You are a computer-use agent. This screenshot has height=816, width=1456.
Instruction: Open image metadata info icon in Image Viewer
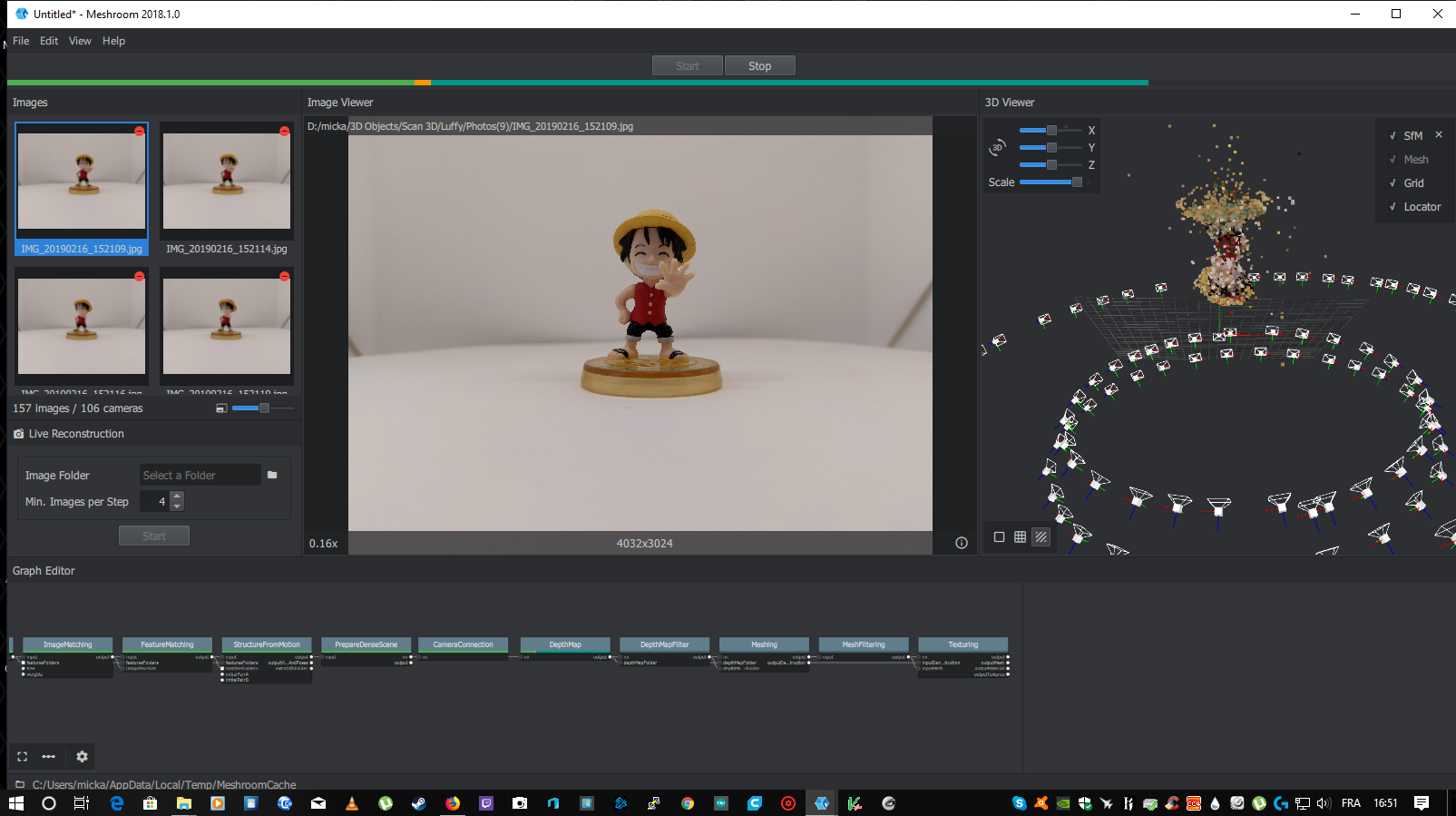pos(962,544)
